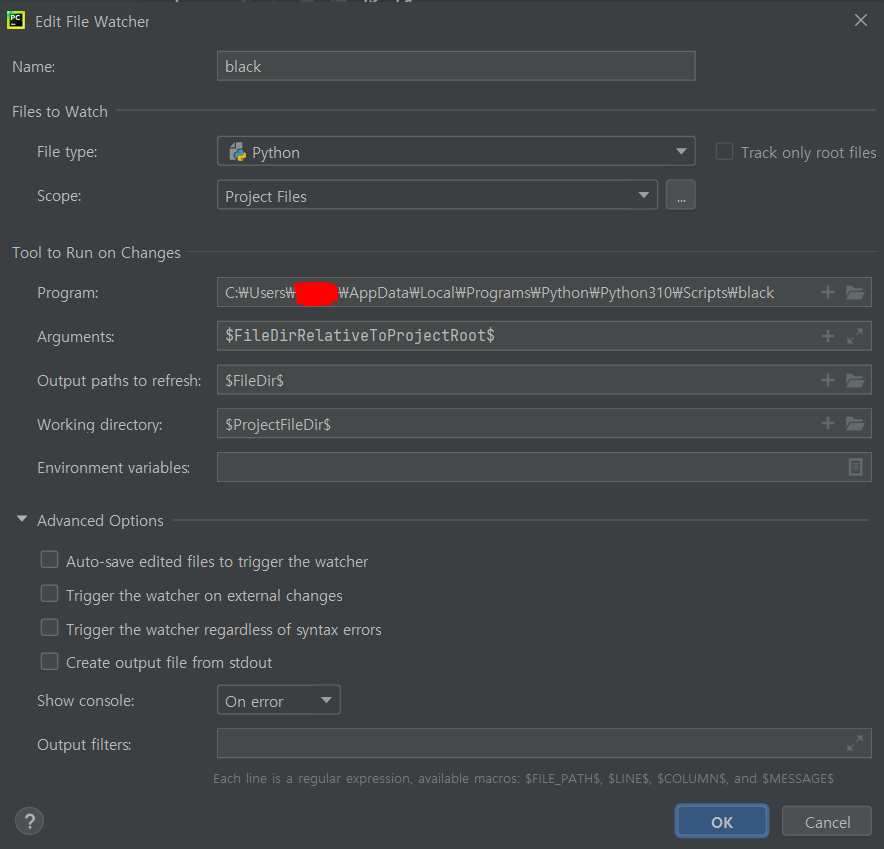The height and width of the screenshot is (849, 884).
Task: Open the Scope Project Files dropdown
Action: [437, 195]
